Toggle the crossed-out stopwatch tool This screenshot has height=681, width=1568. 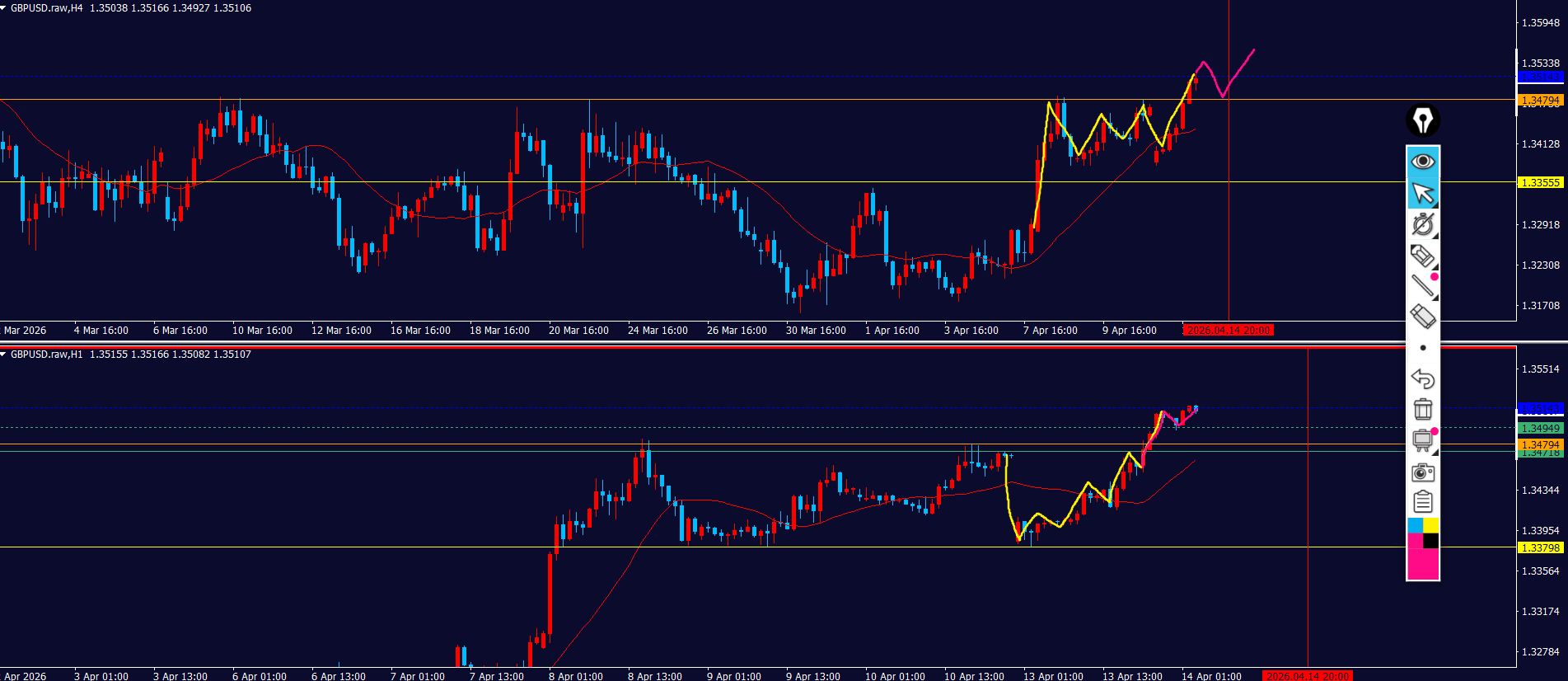pos(1422,224)
